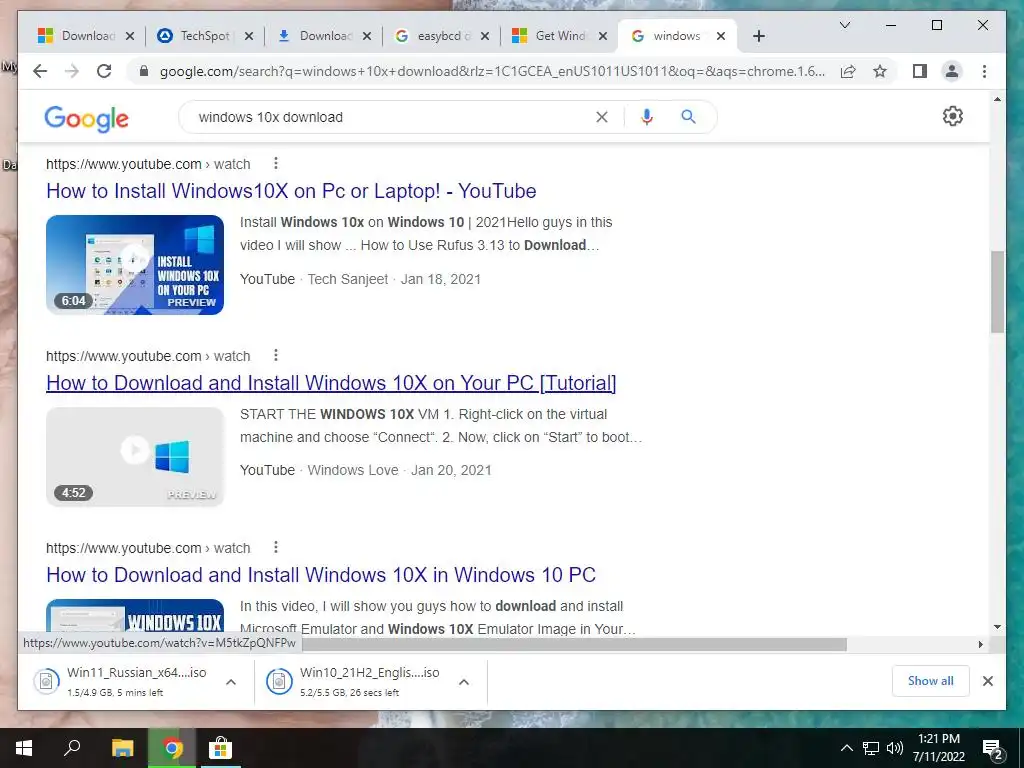Share this page using the share icon

[848, 71]
